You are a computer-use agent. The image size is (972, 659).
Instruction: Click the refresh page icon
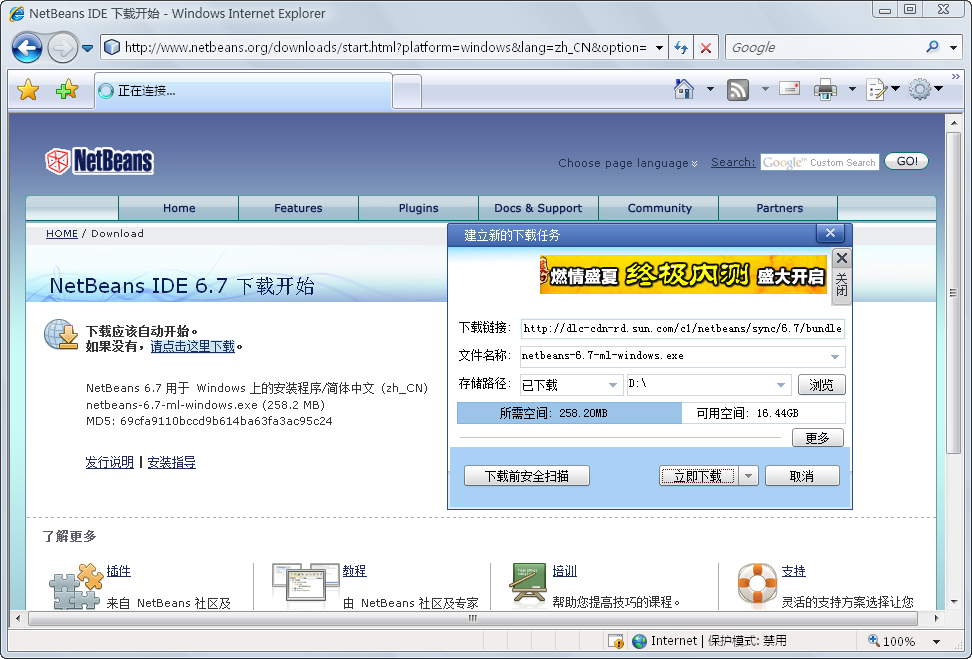tap(681, 47)
